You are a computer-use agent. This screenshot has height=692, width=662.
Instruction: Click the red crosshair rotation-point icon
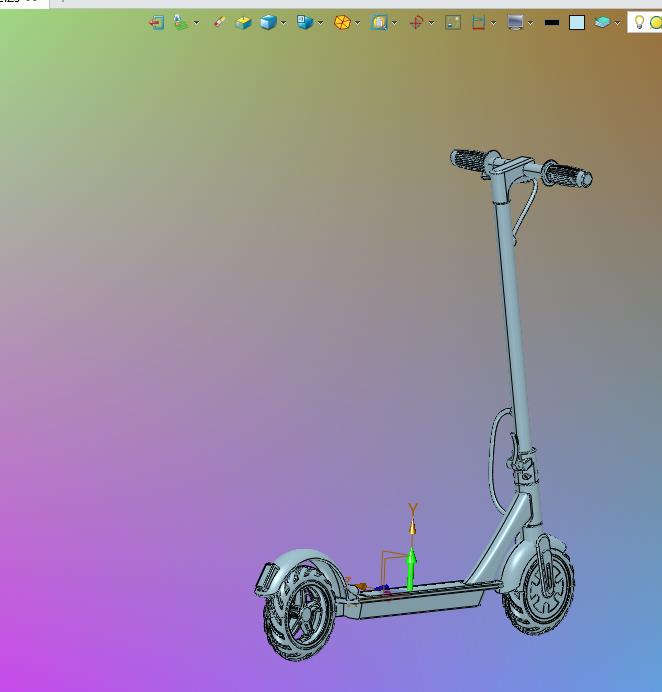pos(416,22)
